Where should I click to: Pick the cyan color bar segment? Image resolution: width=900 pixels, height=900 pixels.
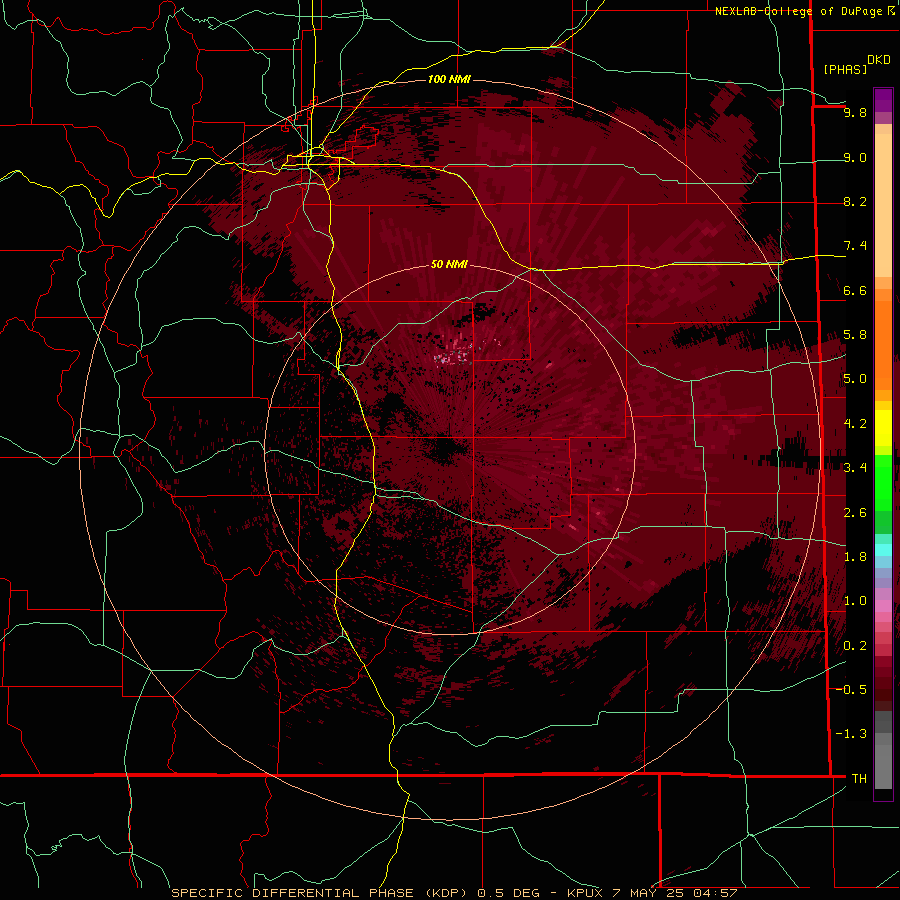pyautogui.click(x=883, y=550)
